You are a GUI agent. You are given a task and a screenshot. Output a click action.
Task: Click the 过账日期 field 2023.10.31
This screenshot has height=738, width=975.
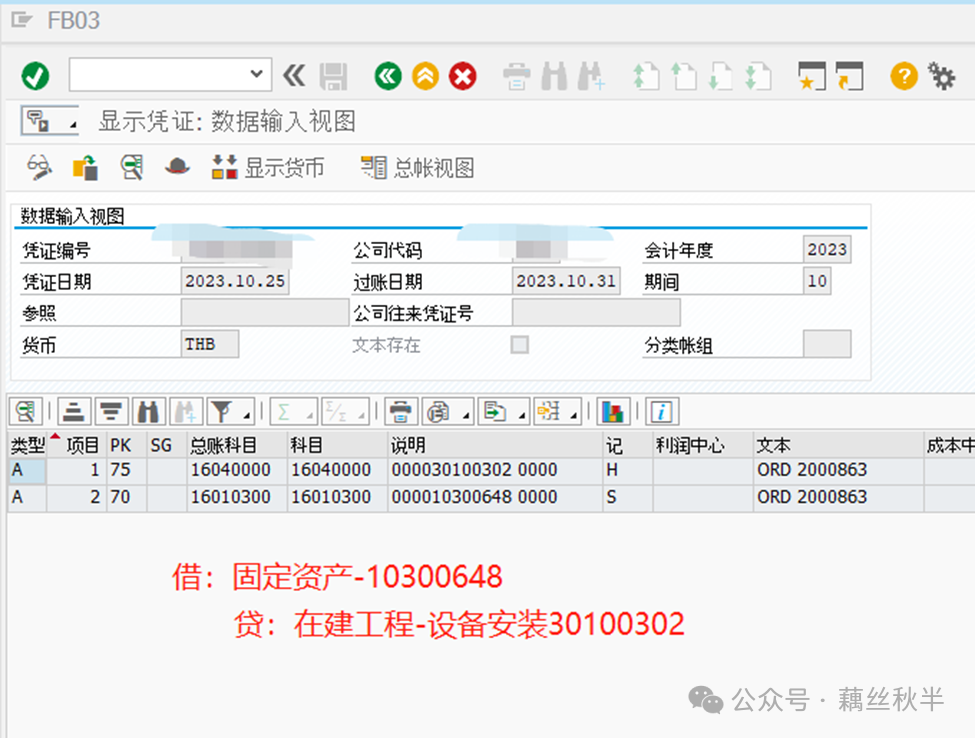pyautogui.click(x=566, y=281)
